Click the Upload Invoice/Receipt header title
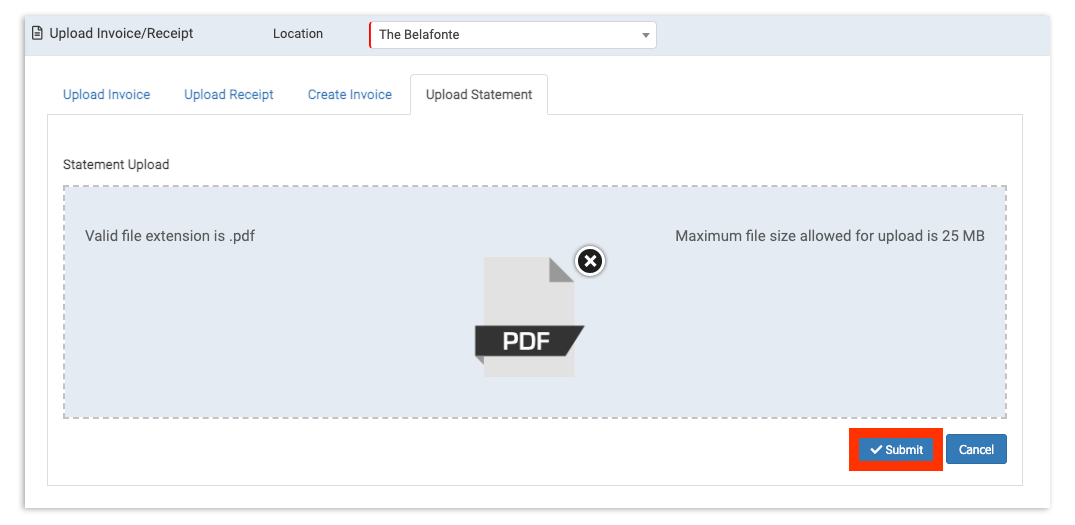The image size is (1075, 525). tap(121, 34)
